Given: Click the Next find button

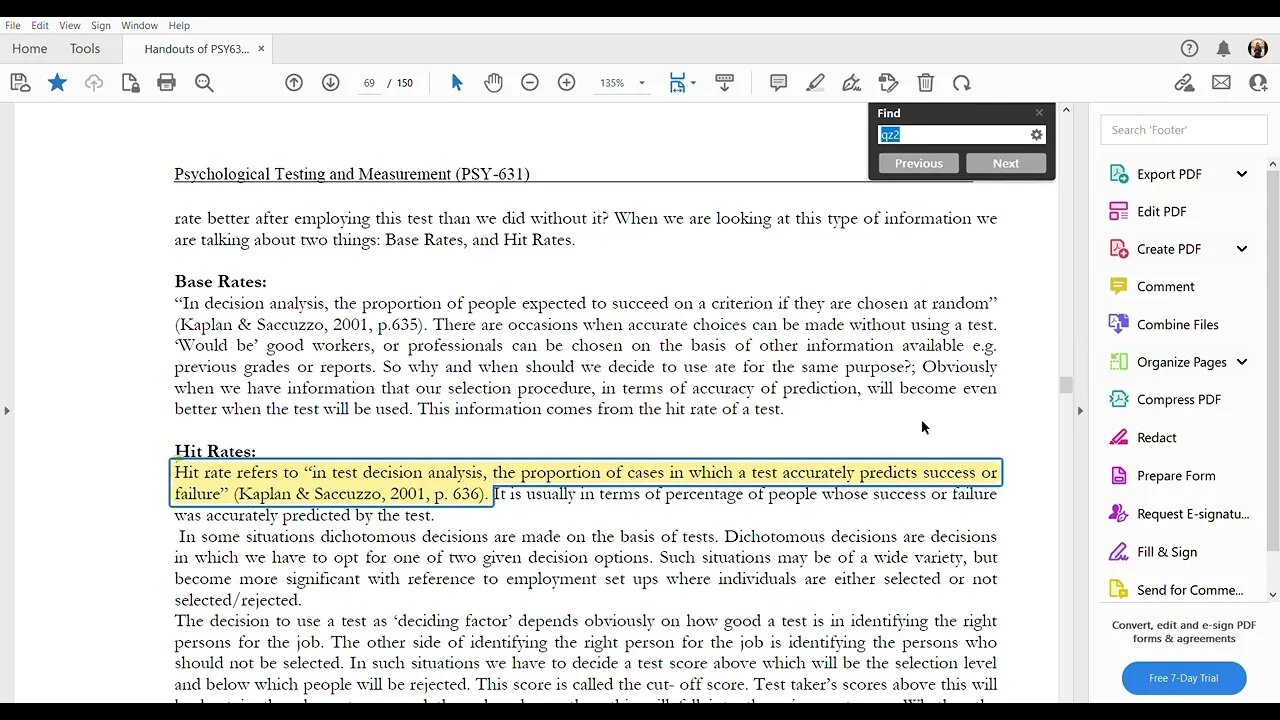Looking at the screenshot, I should (x=1006, y=163).
